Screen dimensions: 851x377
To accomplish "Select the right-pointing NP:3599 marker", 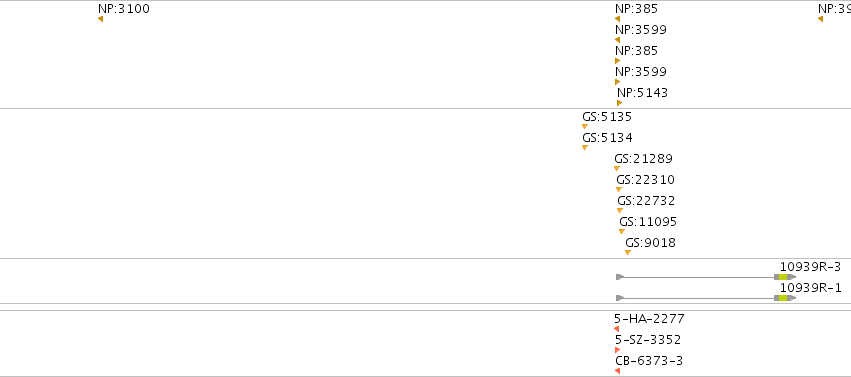I will (x=618, y=82).
